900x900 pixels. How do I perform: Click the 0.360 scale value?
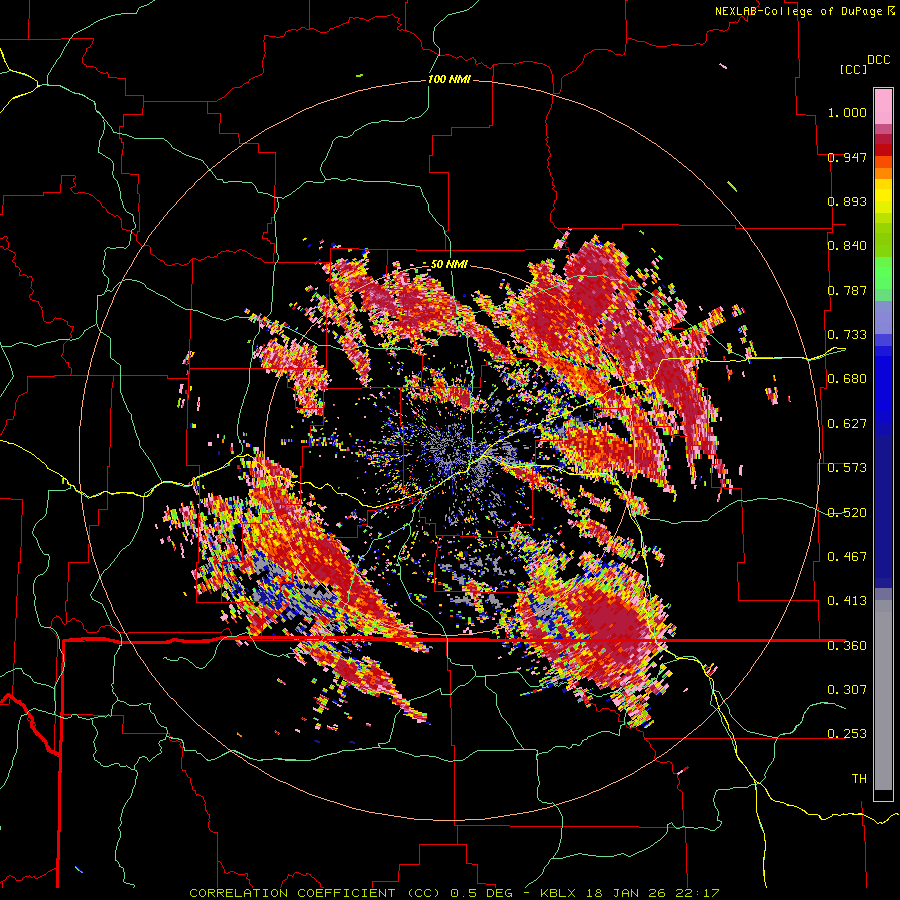(847, 646)
